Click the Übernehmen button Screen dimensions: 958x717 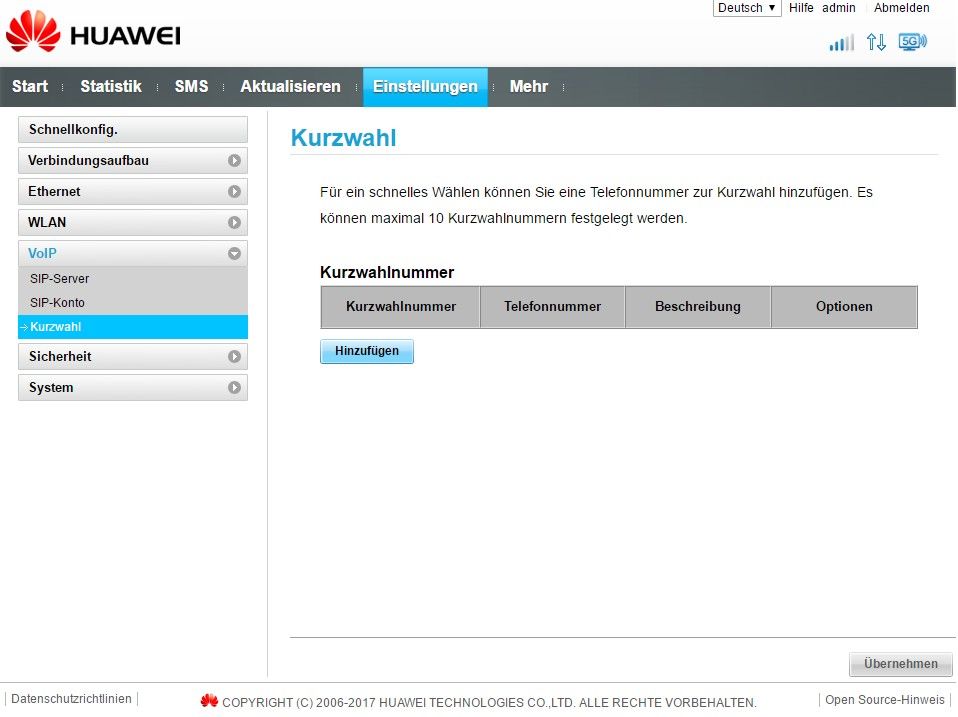tap(900, 664)
